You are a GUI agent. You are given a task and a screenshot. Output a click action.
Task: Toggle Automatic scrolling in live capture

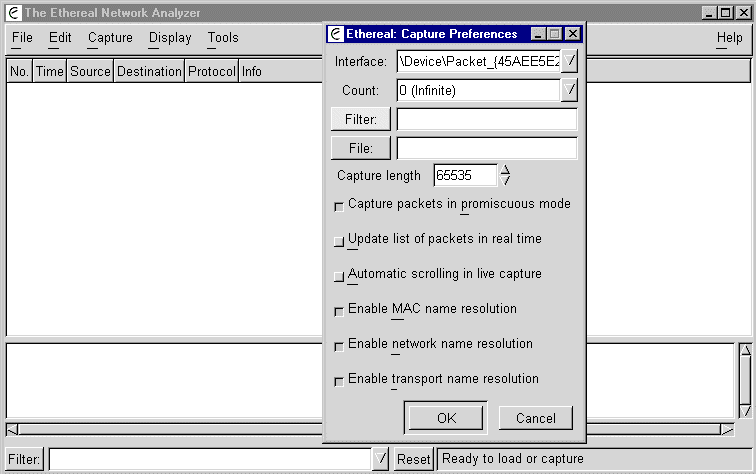point(339,277)
